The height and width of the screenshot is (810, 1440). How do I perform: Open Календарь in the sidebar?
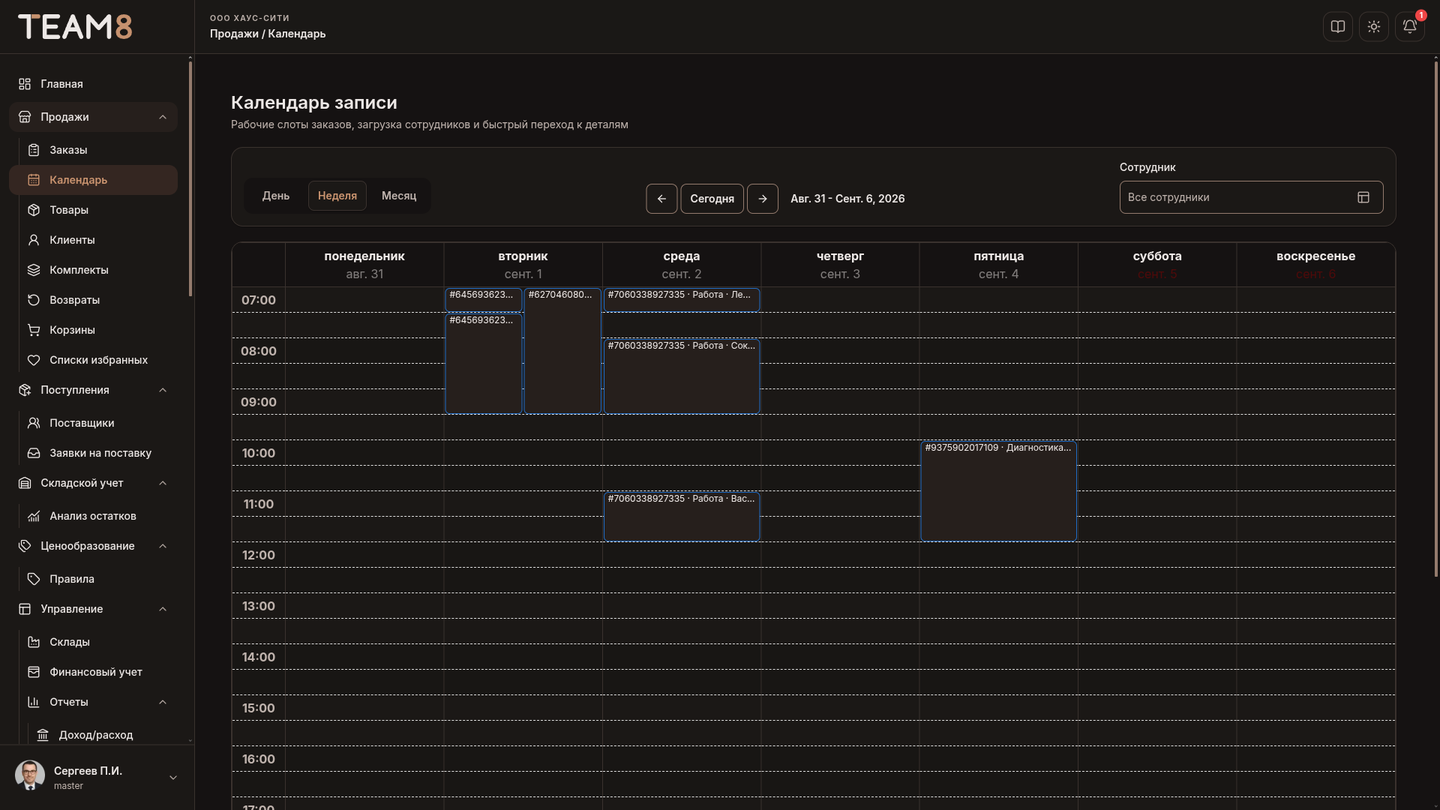pyautogui.click(x=93, y=180)
